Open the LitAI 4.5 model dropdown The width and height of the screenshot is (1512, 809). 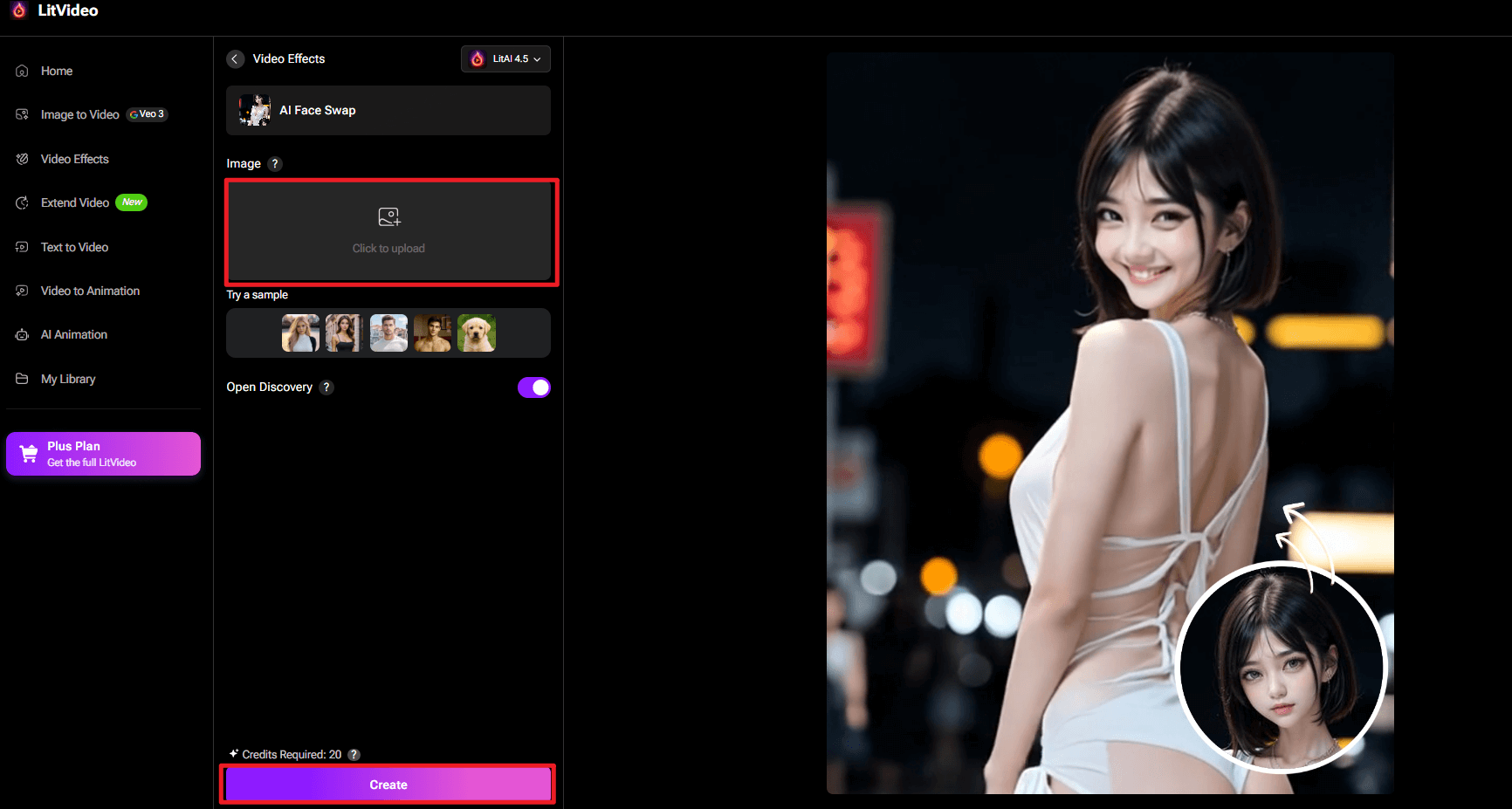pos(505,59)
